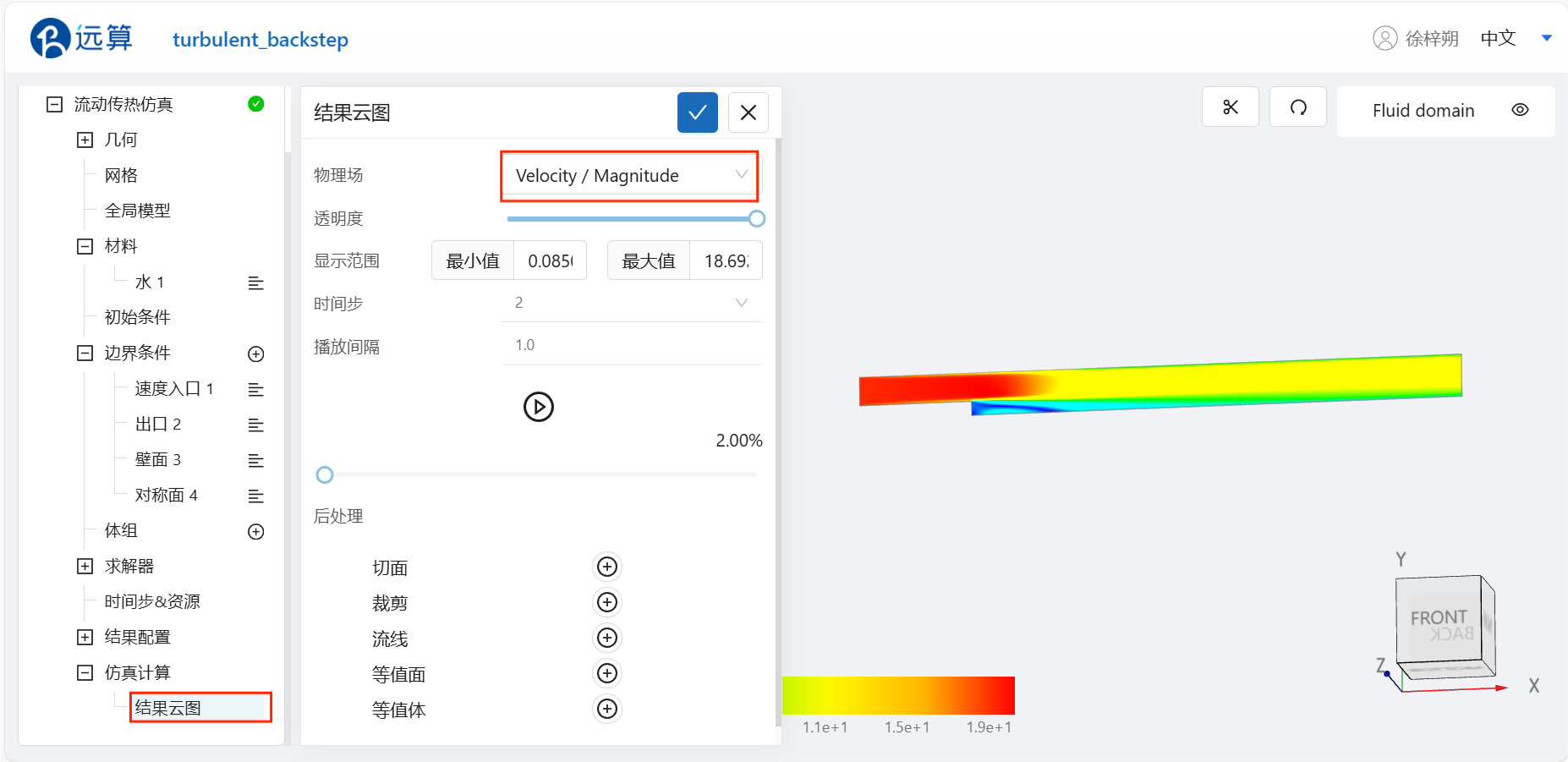Add a new boundary condition
Screen dimensions: 1568x762
click(255, 354)
